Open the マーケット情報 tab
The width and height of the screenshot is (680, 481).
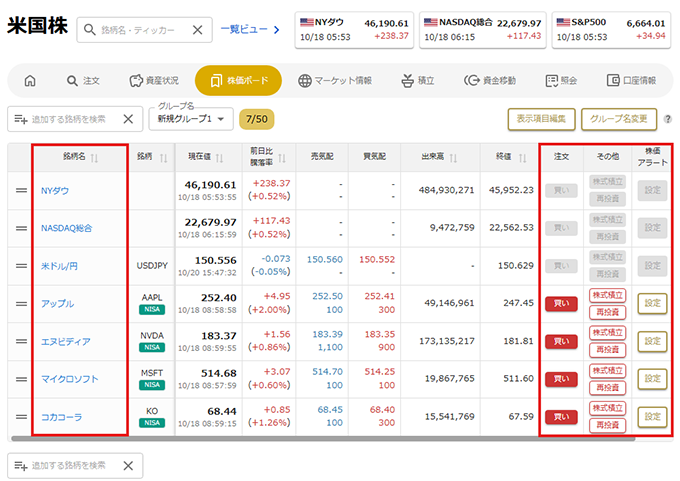click(335, 81)
